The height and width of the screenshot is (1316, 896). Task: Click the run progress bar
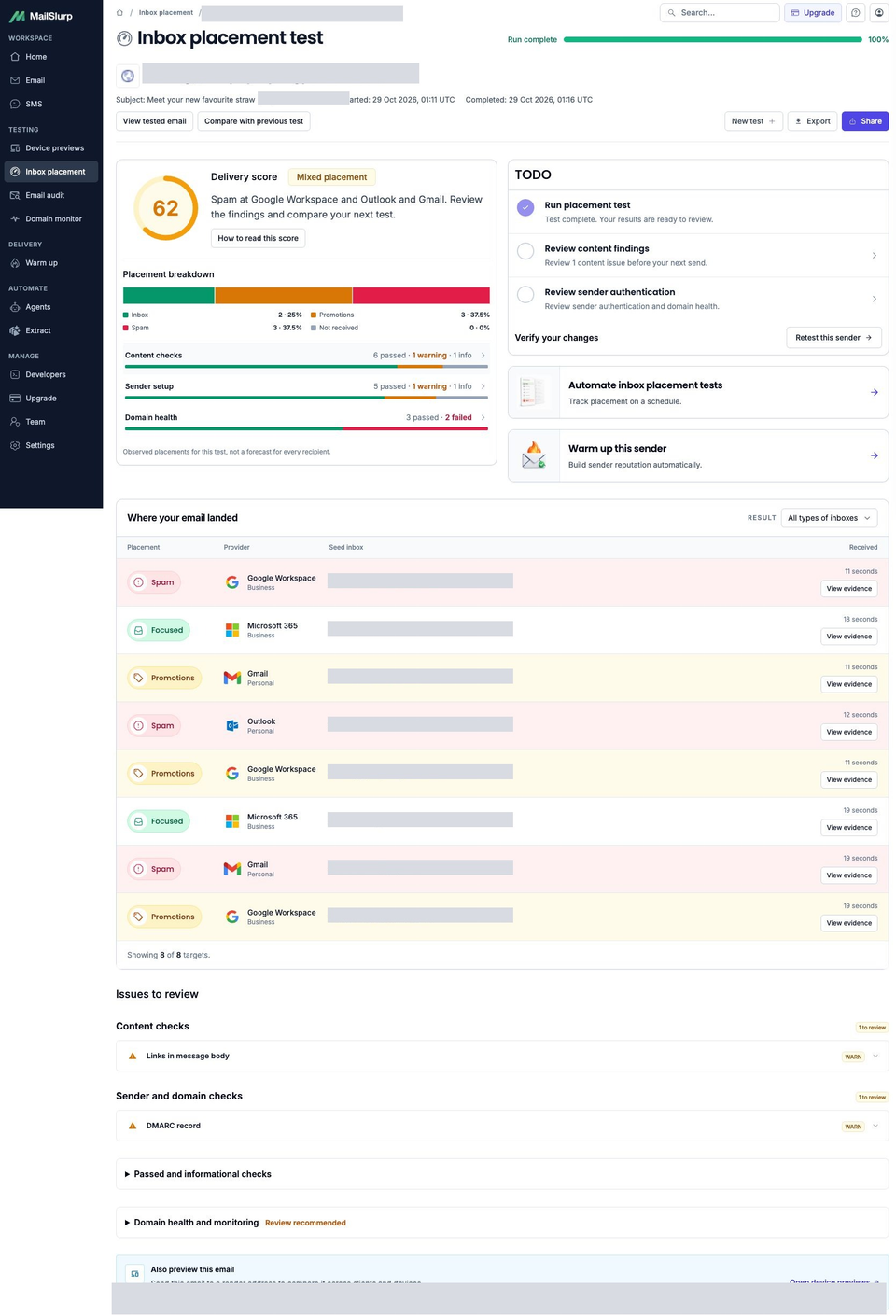(713, 39)
